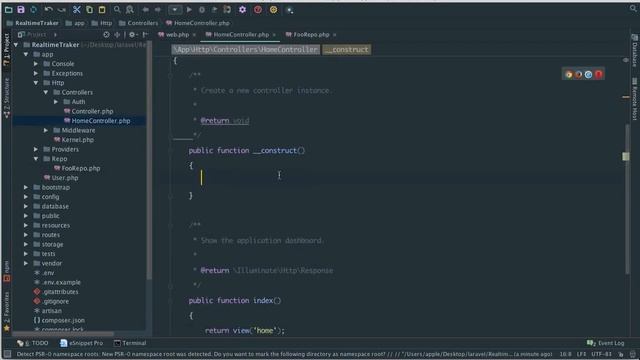Click the editor vertical scrollbar thumb
The width and height of the screenshot is (640, 360).
(x=627, y=200)
